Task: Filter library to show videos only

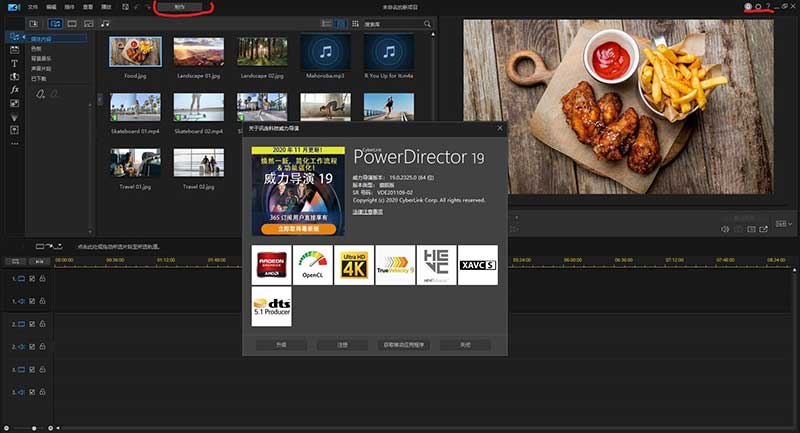Action: [x=72, y=23]
